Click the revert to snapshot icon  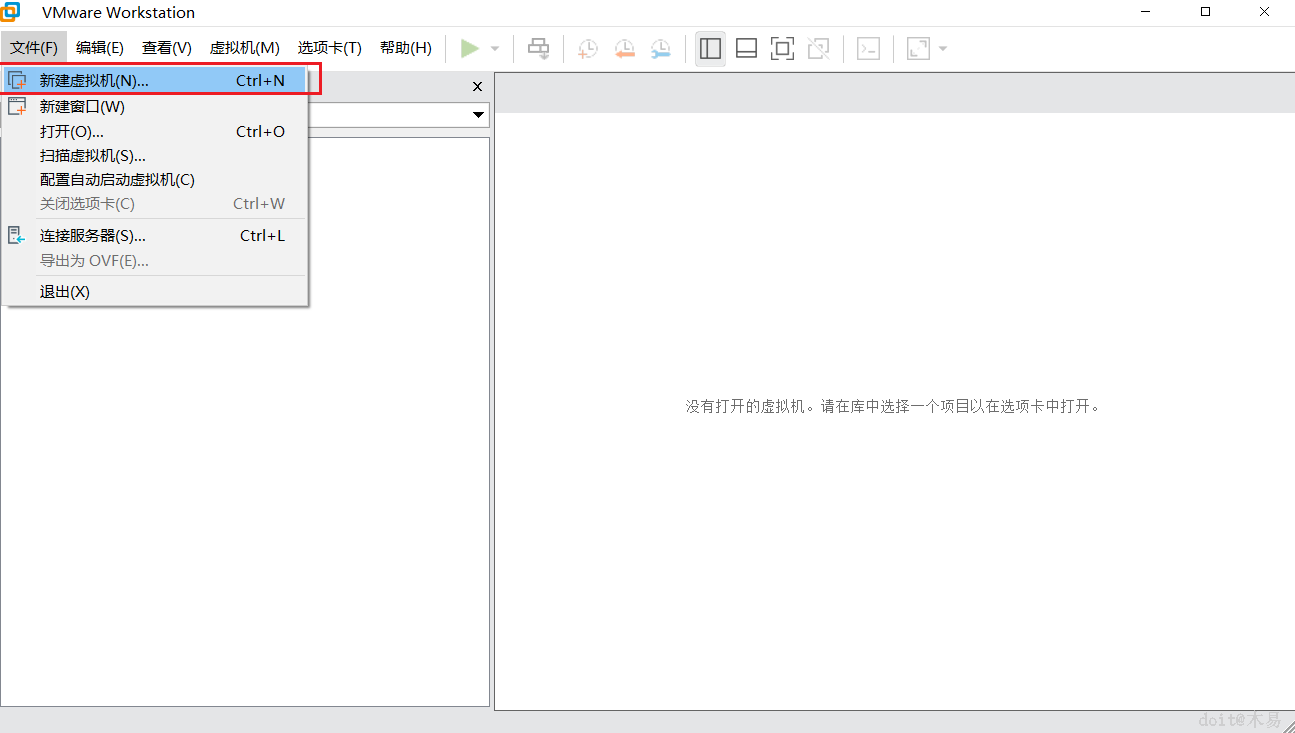(625, 48)
